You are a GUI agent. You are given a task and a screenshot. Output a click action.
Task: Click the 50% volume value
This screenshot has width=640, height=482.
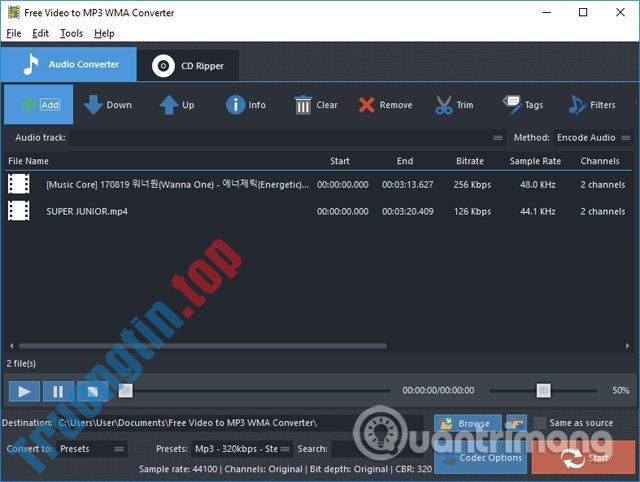coord(620,391)
